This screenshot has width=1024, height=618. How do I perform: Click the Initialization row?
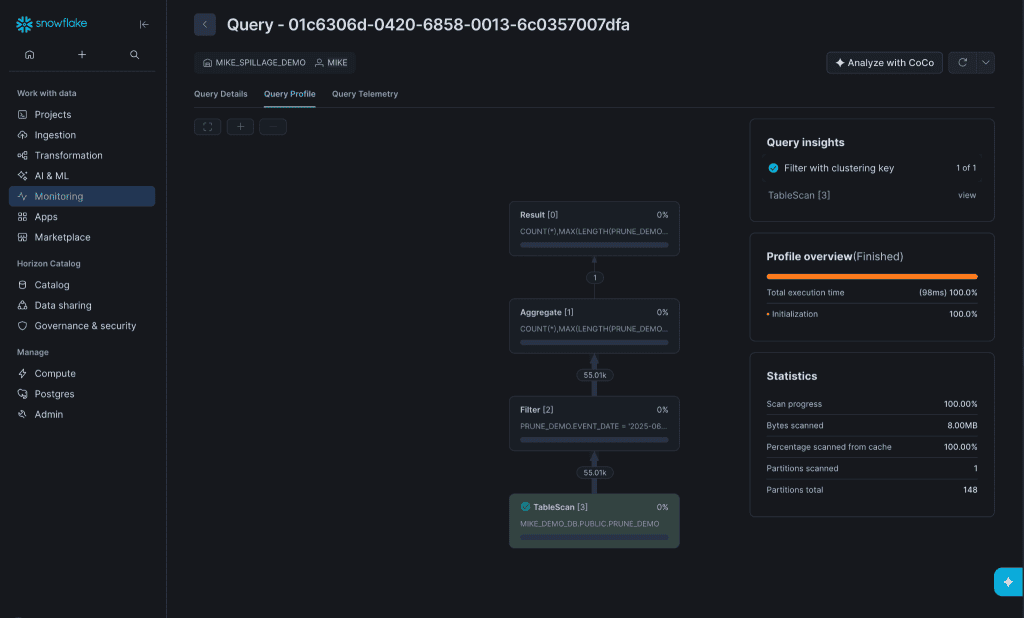[872, 314]
